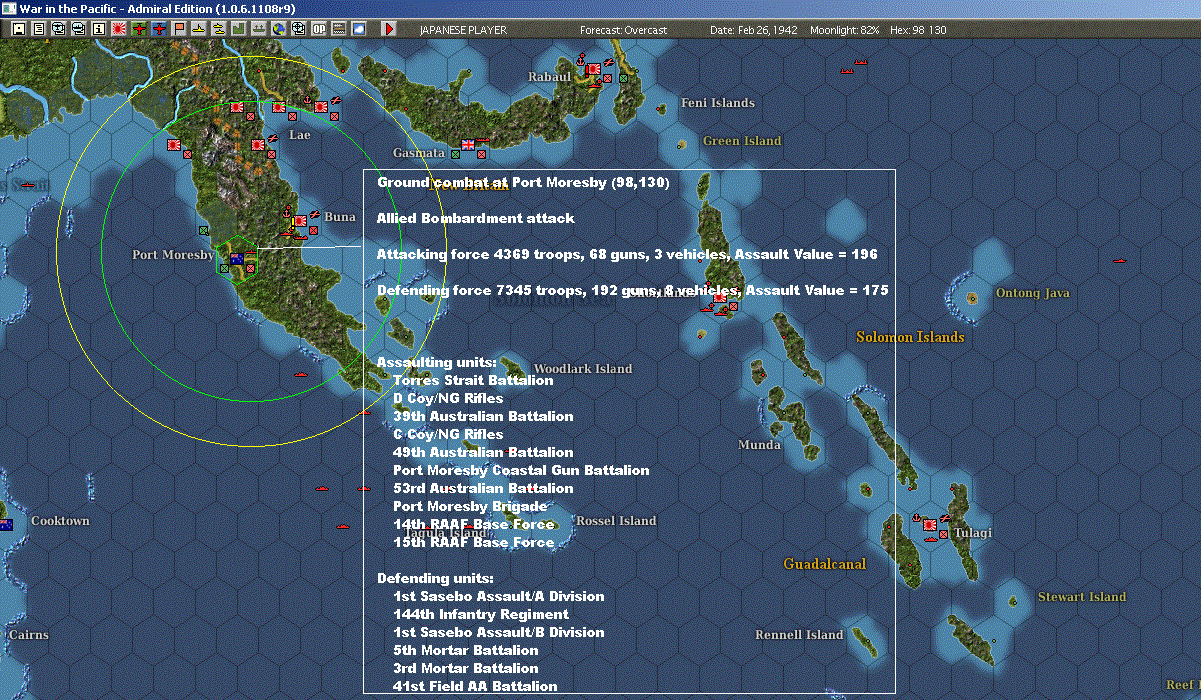This screenshot has width=1201, height=700.
Task: Click the Green Island label
Action: (x=742, y=141)
